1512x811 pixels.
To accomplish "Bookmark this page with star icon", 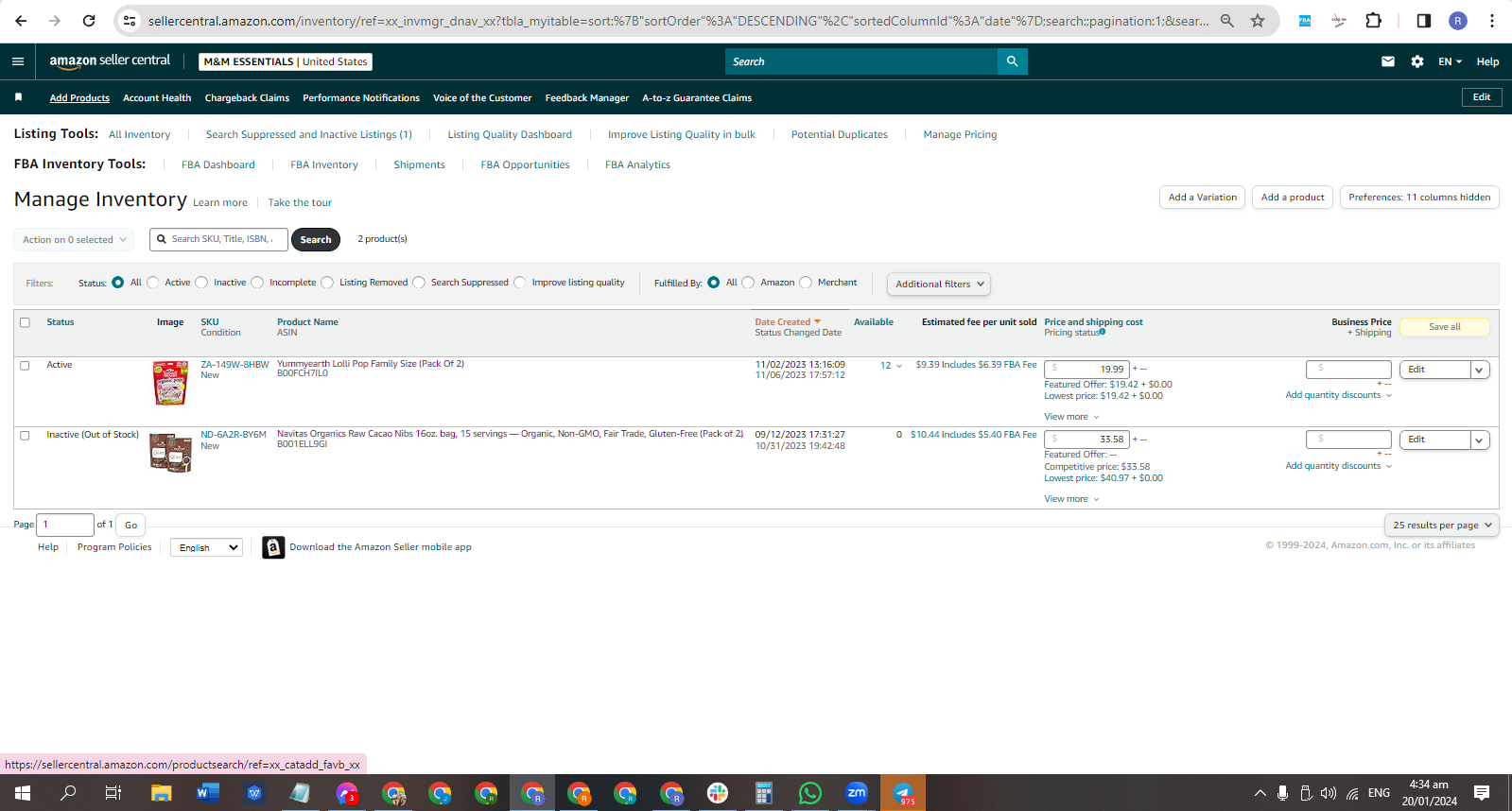I will click(1258, 21).
